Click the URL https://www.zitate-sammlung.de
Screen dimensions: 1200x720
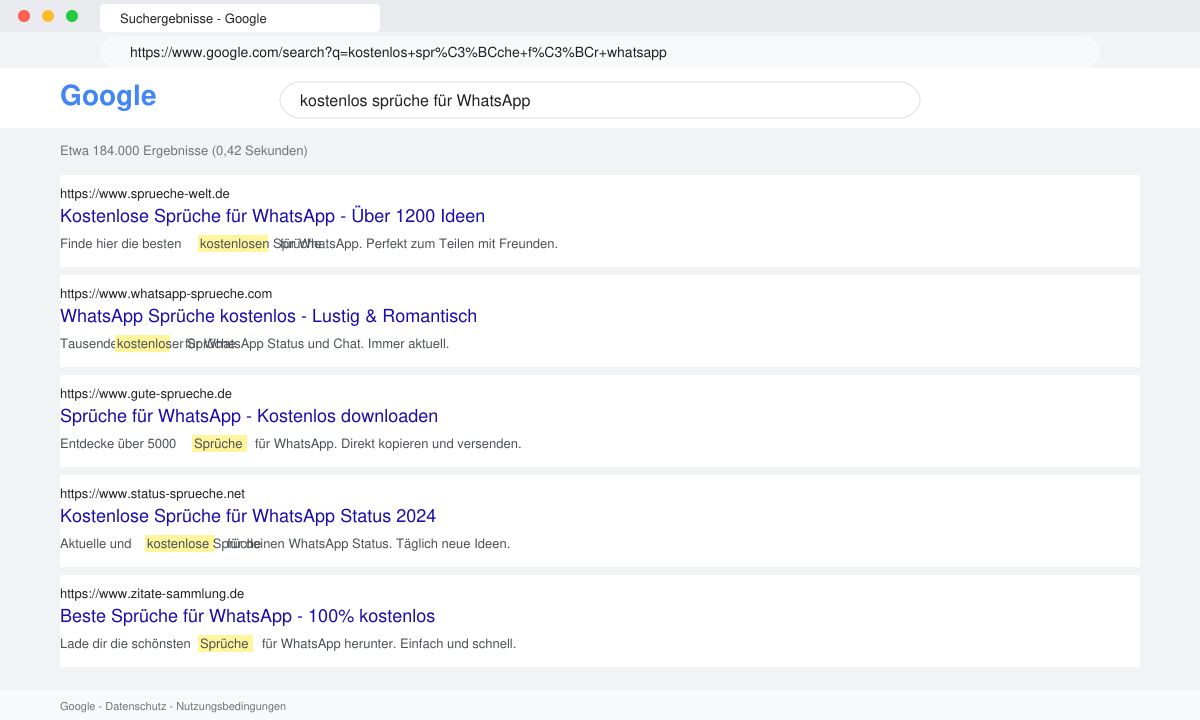[152, 594]
